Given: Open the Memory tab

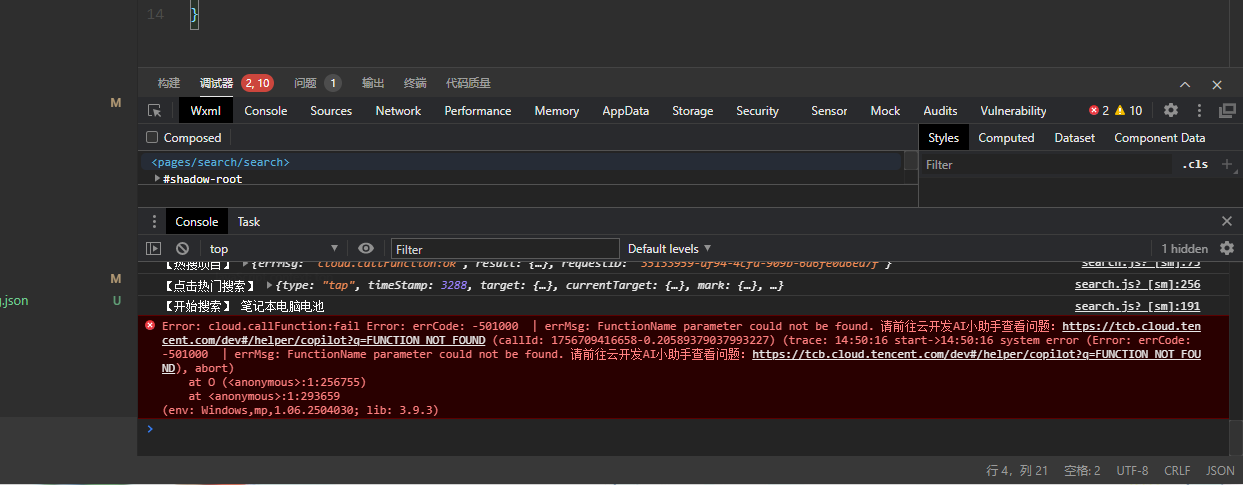Looking at the screenshot, I should tap(557, 111).
